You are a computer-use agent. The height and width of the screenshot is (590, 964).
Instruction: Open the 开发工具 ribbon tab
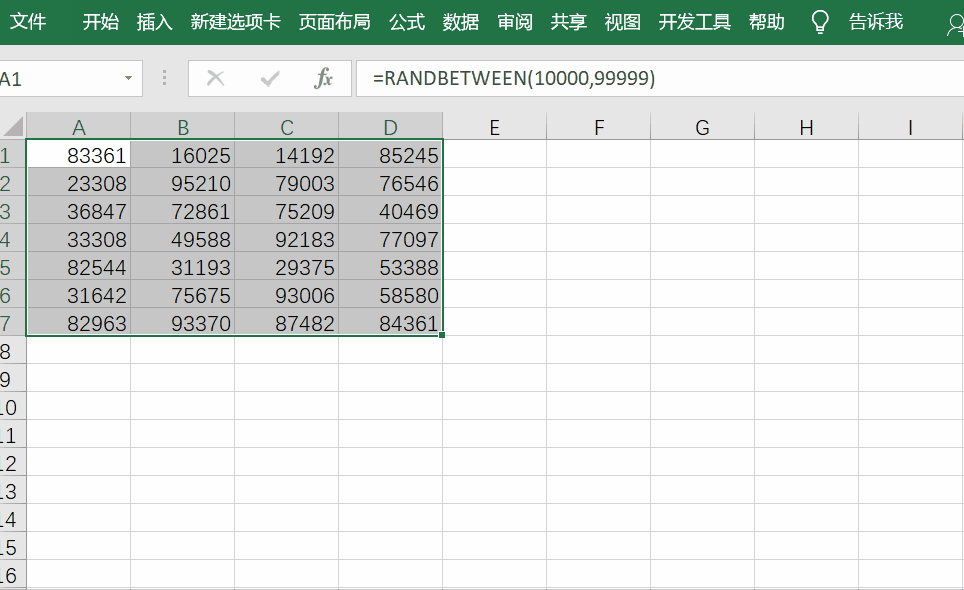click(x=694, y=22)
